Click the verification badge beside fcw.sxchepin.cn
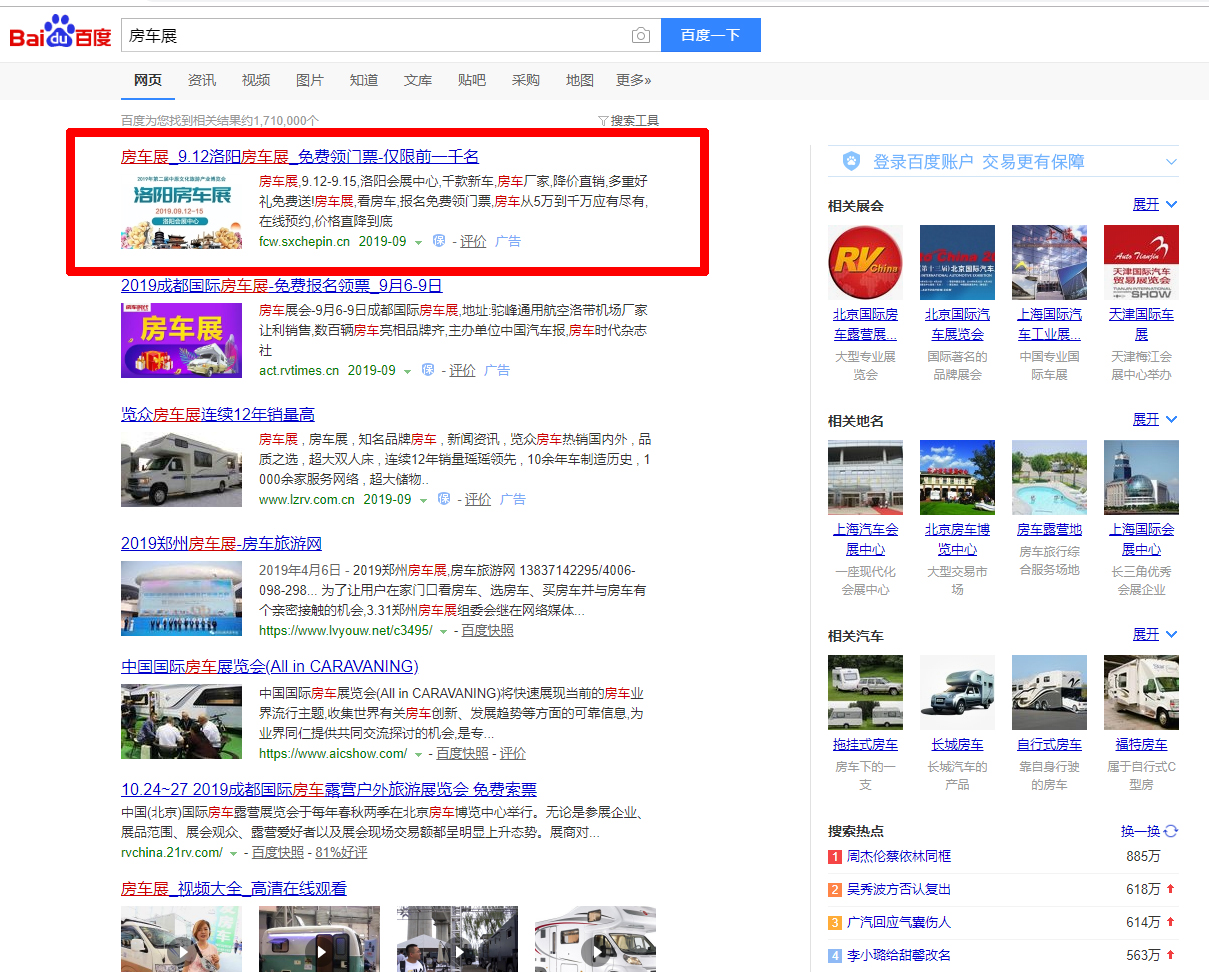 [x=438, y=241]
